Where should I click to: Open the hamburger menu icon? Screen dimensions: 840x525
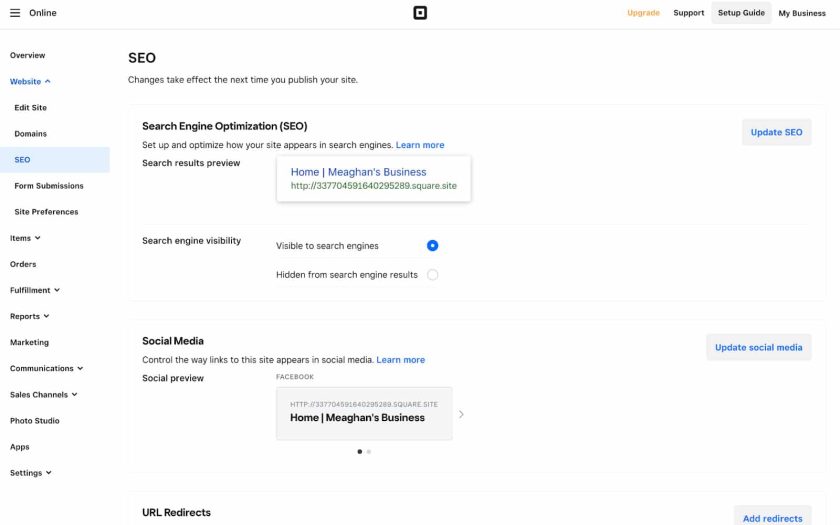[x=15, y=13]
